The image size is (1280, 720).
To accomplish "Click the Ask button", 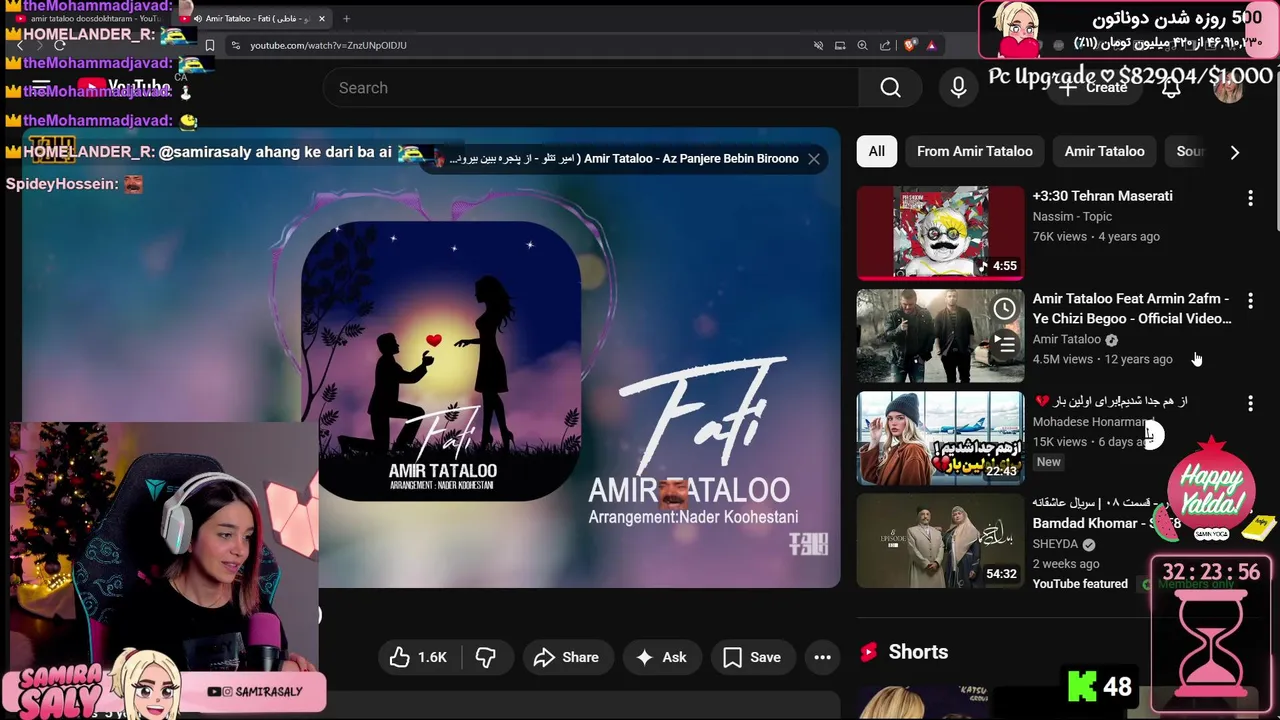I will pyautogui.click(x=661, y=657).
